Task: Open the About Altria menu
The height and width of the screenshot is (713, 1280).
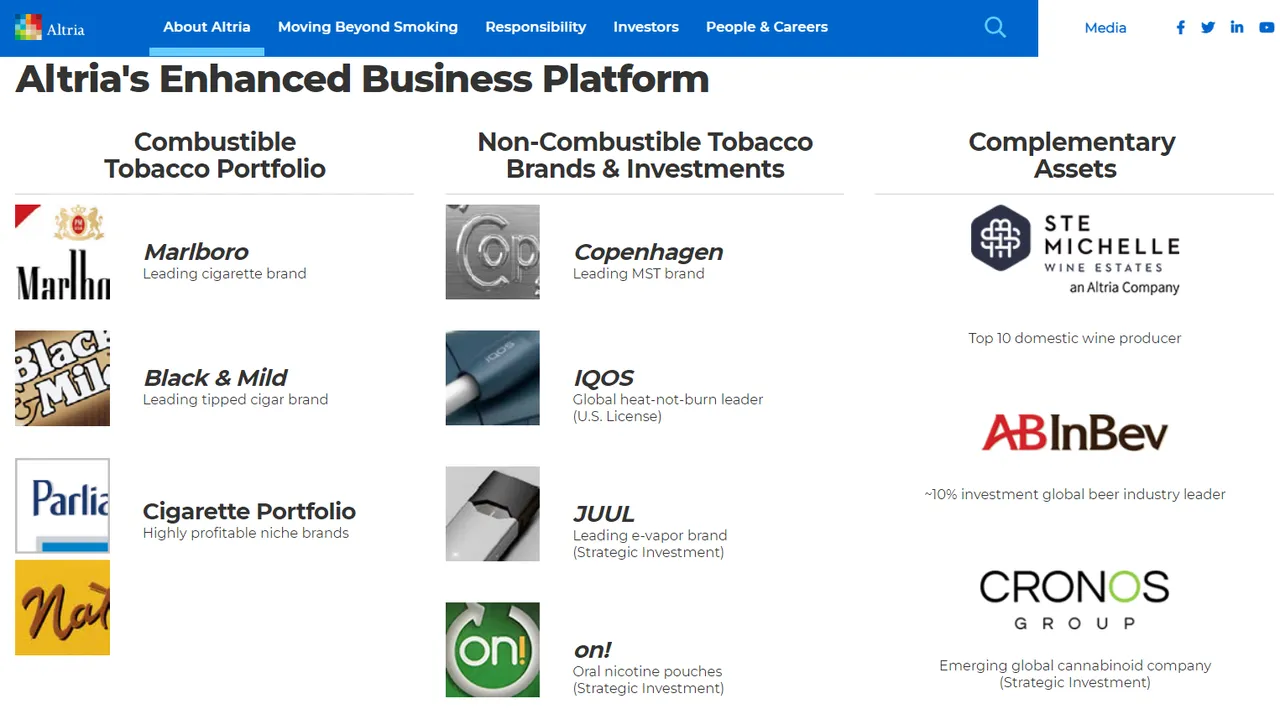Action: pyautogui.click(x=207, y=27)
